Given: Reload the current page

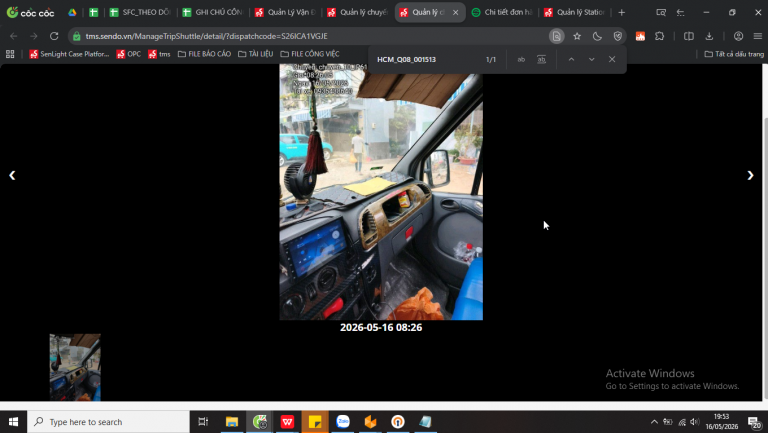Looking at the screenshot, I should (54, 36).
